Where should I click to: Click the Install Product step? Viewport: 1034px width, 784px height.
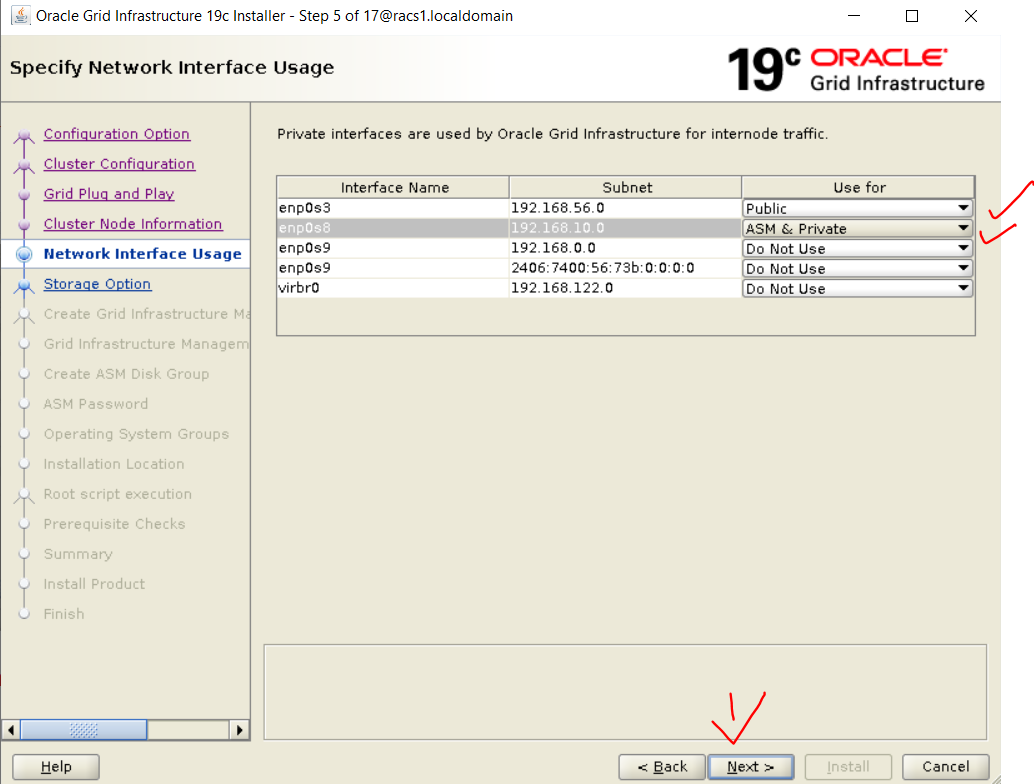94,584
